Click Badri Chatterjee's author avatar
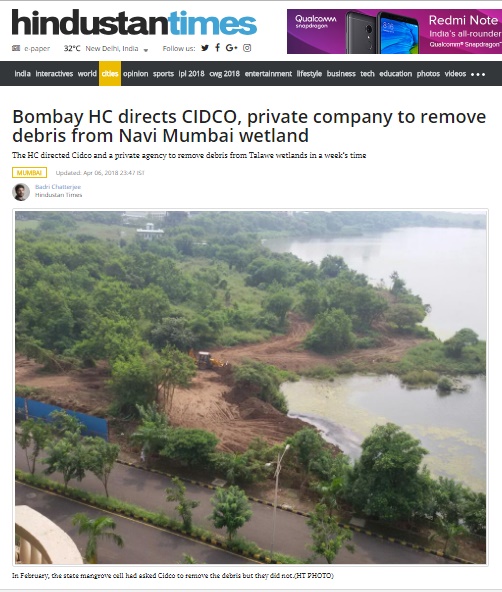502x592 pixels. pyautogui.click(x=21, y=192)
